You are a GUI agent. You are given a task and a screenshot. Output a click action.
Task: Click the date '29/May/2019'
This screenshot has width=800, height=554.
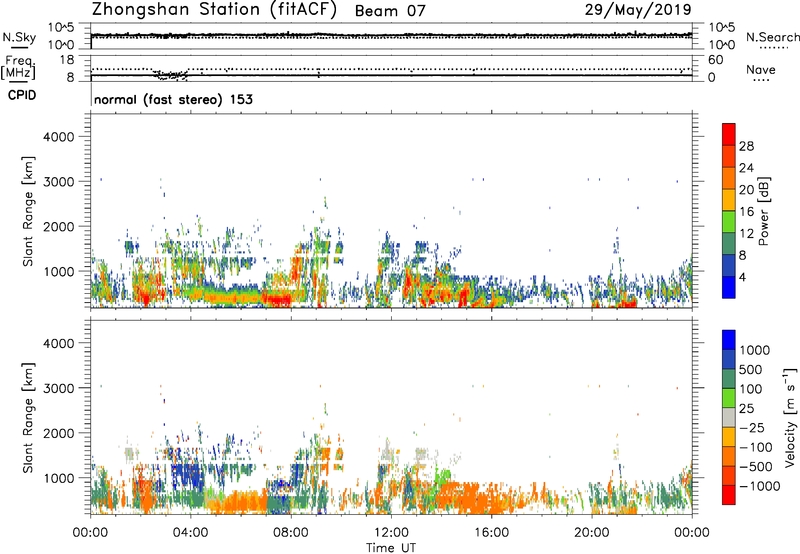point(638,10)
